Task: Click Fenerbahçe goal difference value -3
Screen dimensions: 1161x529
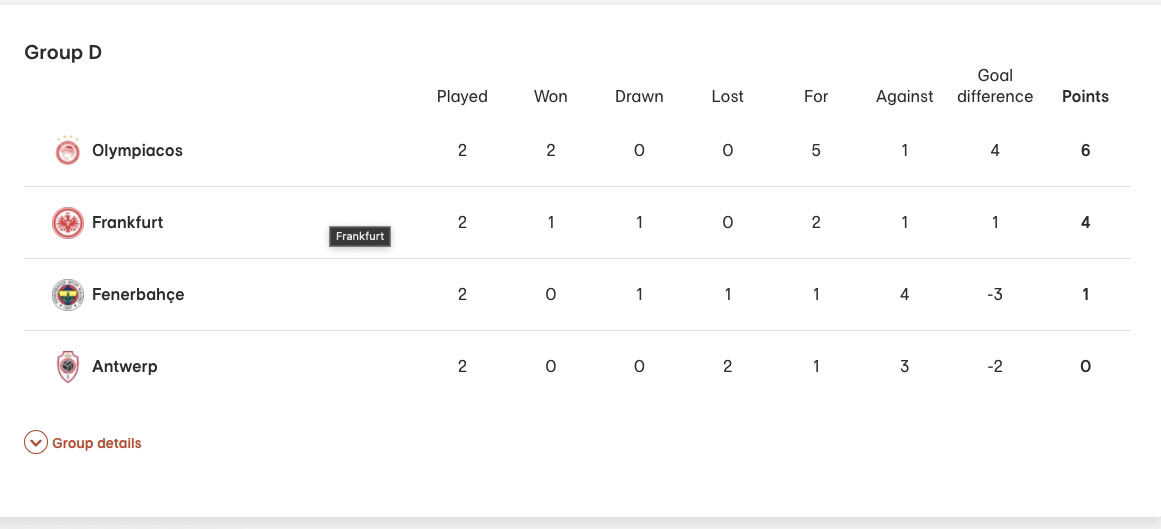Action: click(x=995, y=294)
